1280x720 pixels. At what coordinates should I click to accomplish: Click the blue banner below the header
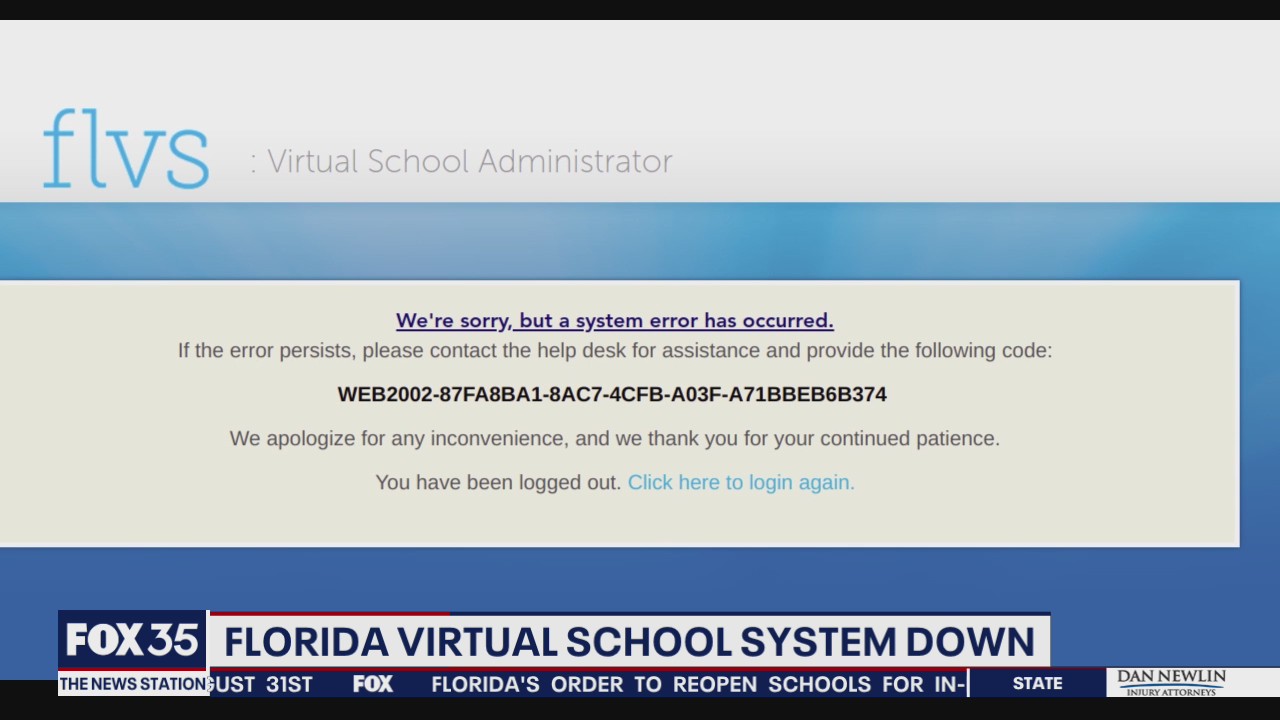point(640,240)
